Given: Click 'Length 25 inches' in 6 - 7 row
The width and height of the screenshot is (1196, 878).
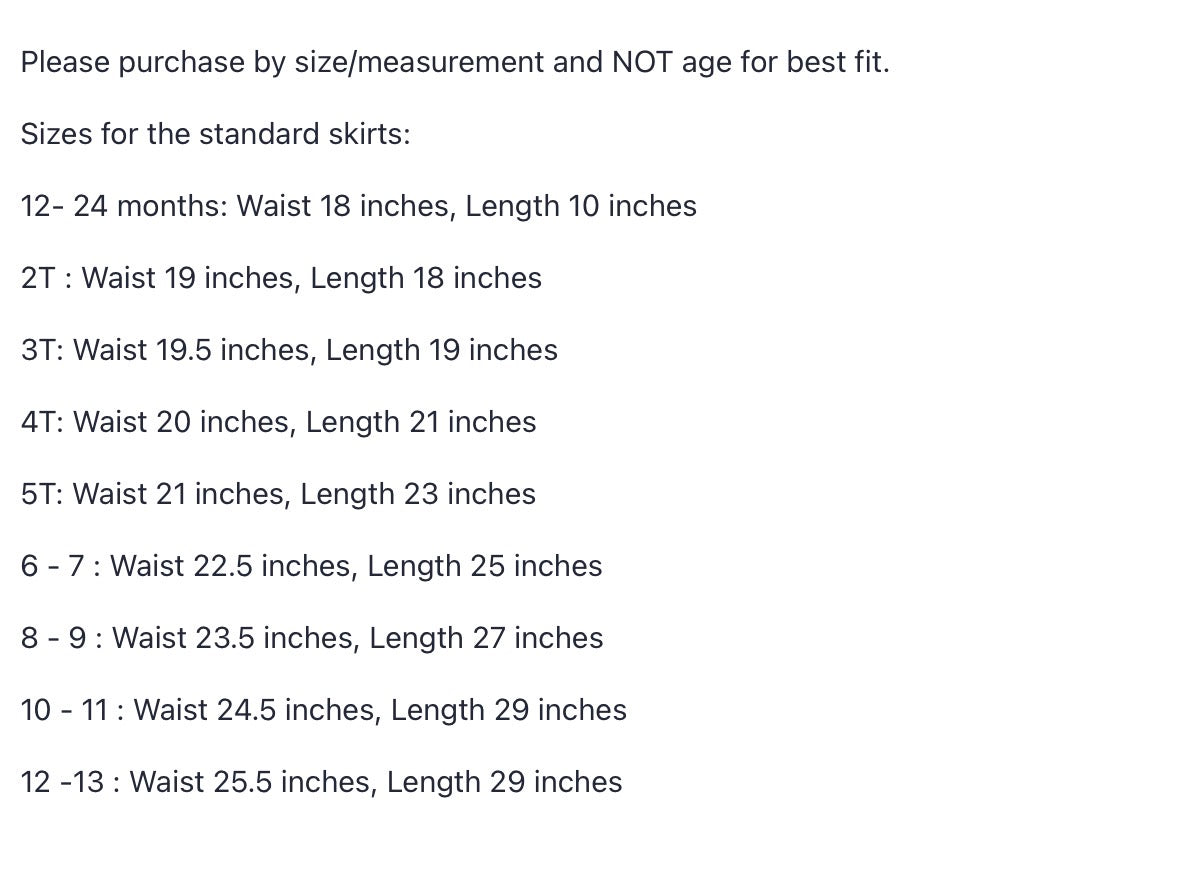Looking at the screenshot, I should point(485,566).
